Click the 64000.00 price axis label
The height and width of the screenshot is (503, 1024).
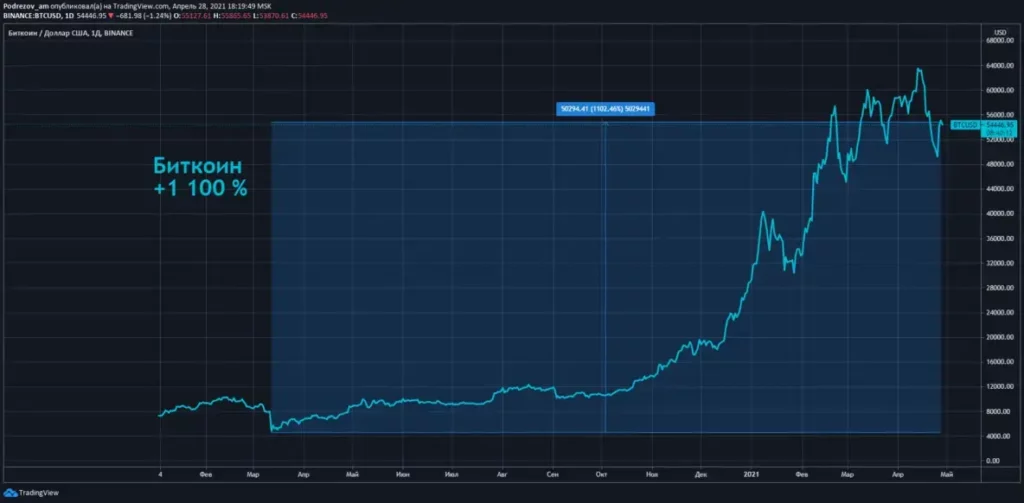[1002, 66]
